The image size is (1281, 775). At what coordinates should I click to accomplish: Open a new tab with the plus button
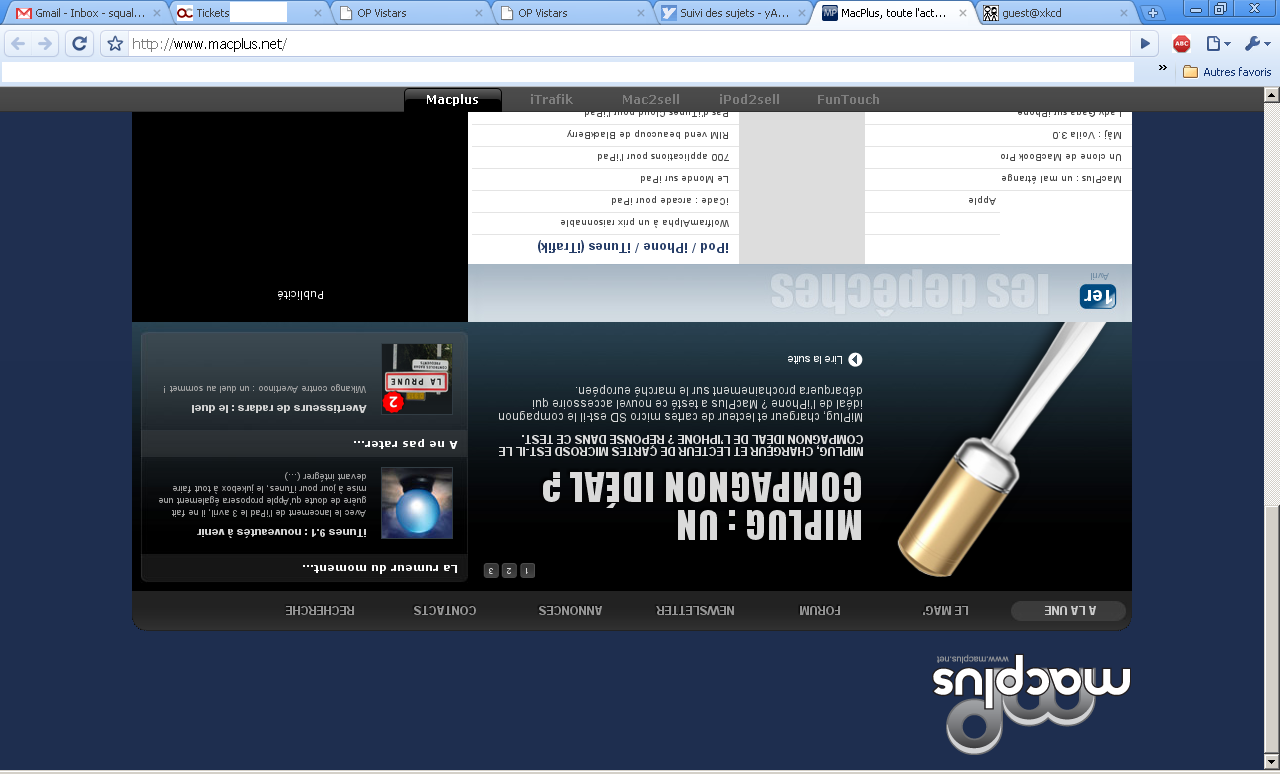tap(1153, 13)
